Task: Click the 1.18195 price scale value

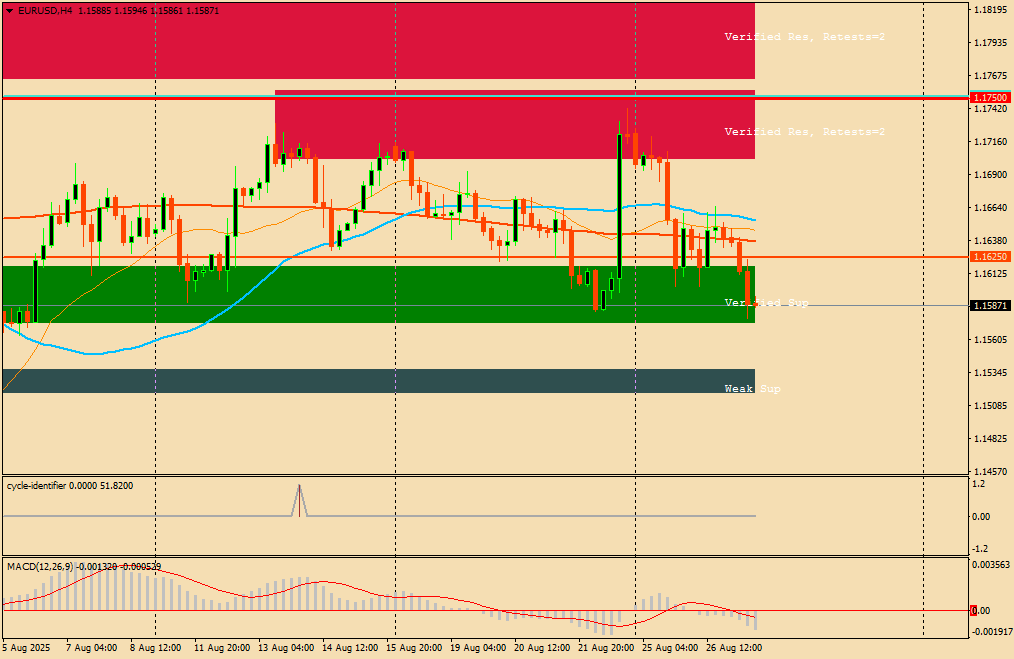Action: click(990, 10)
